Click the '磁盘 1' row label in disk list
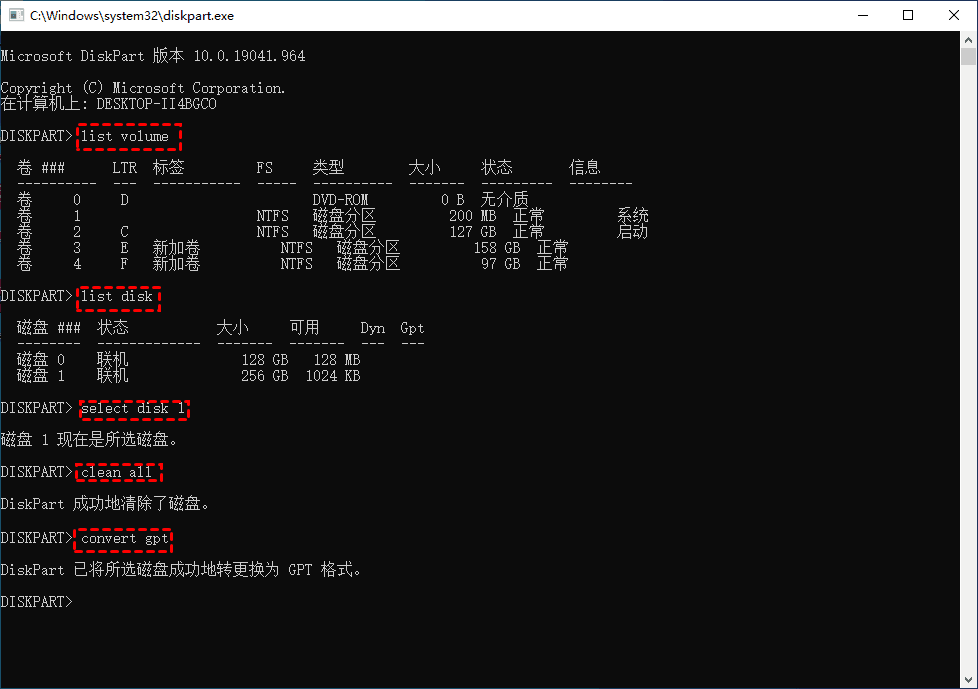This screenshot has width=978, height=689. (x=41, y=376)
